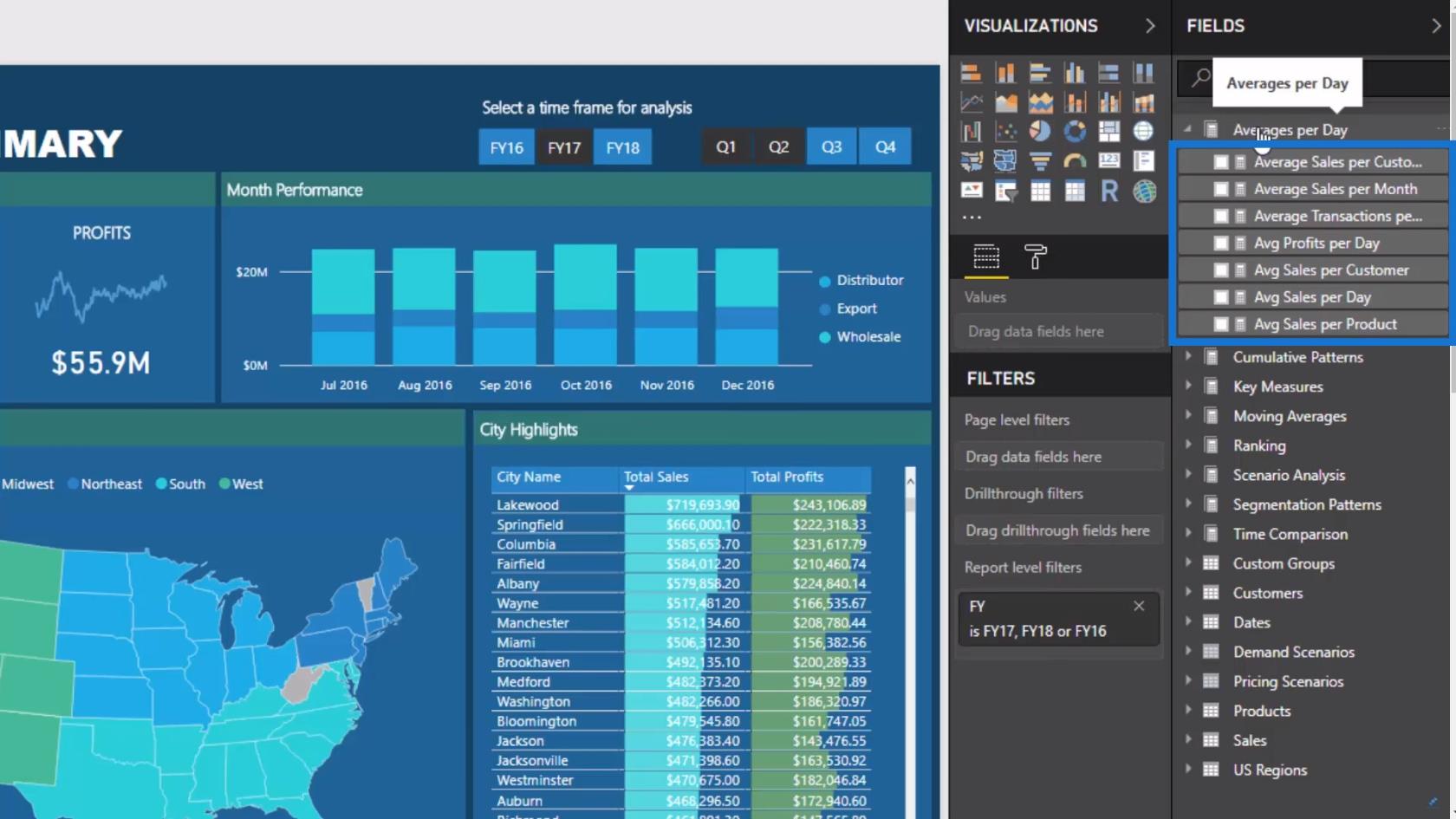Expand the Customers table
1456x819 pixels.
pyautogui.click(x=1188, y=592)
